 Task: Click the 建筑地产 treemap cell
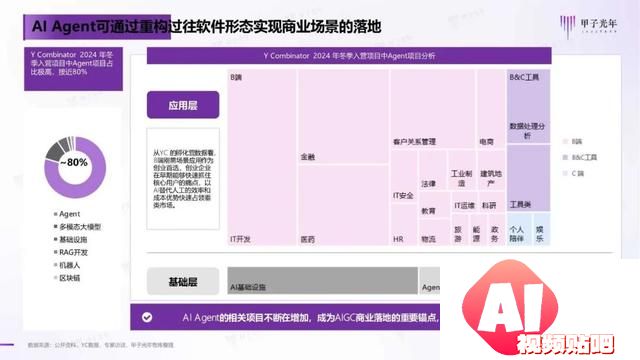coord(491,170)
